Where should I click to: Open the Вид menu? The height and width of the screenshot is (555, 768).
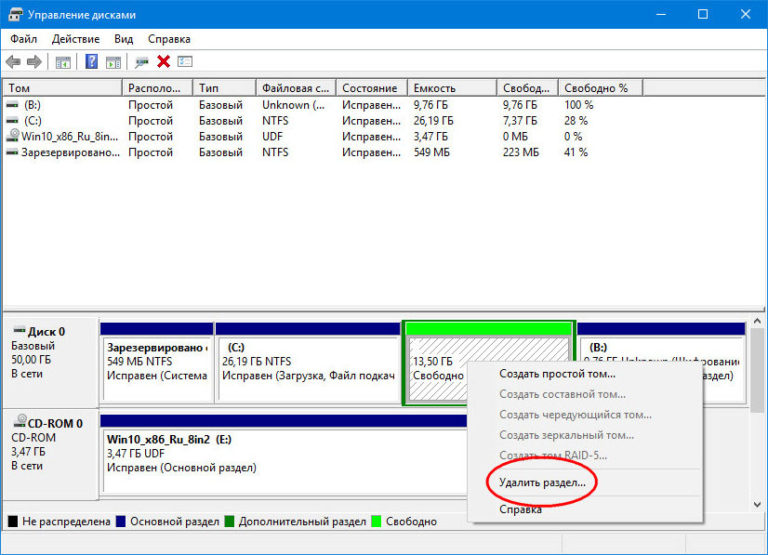(123, 39)
